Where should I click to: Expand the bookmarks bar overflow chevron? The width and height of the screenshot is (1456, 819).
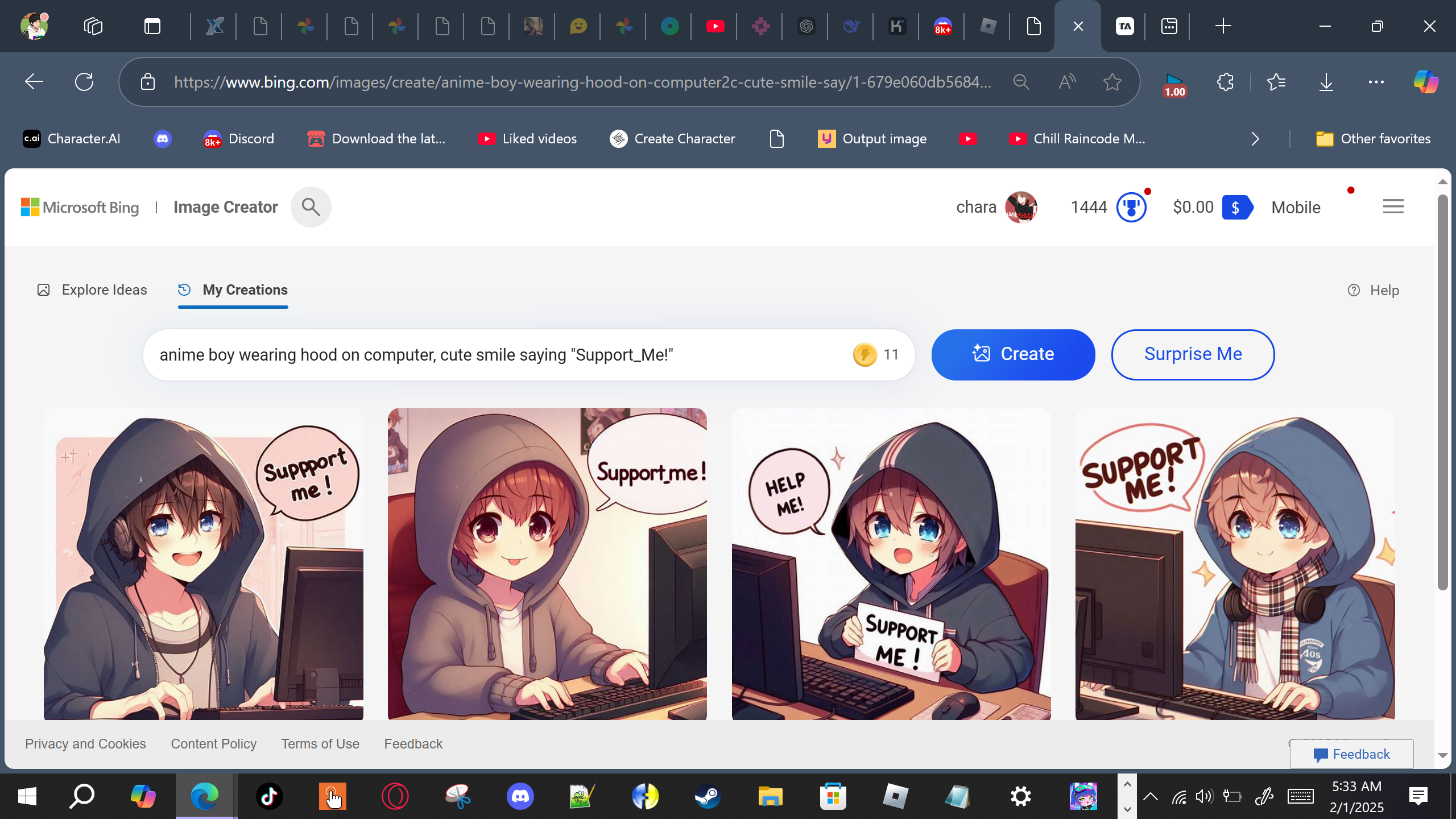[1255, 139]
